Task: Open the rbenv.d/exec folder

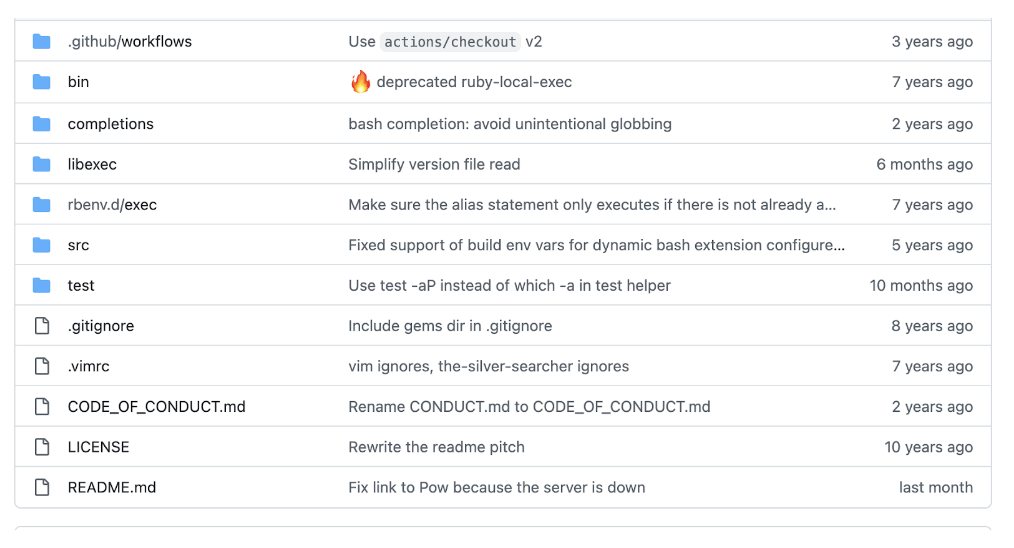Action: pos(112,204)
